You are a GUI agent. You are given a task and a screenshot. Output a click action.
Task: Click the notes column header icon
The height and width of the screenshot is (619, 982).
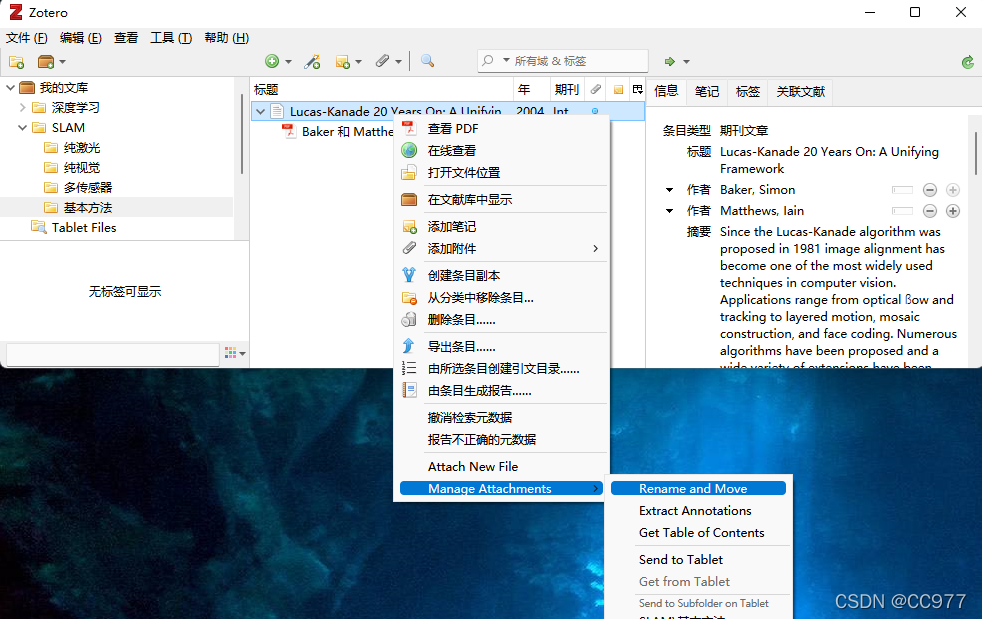[618, 90]
